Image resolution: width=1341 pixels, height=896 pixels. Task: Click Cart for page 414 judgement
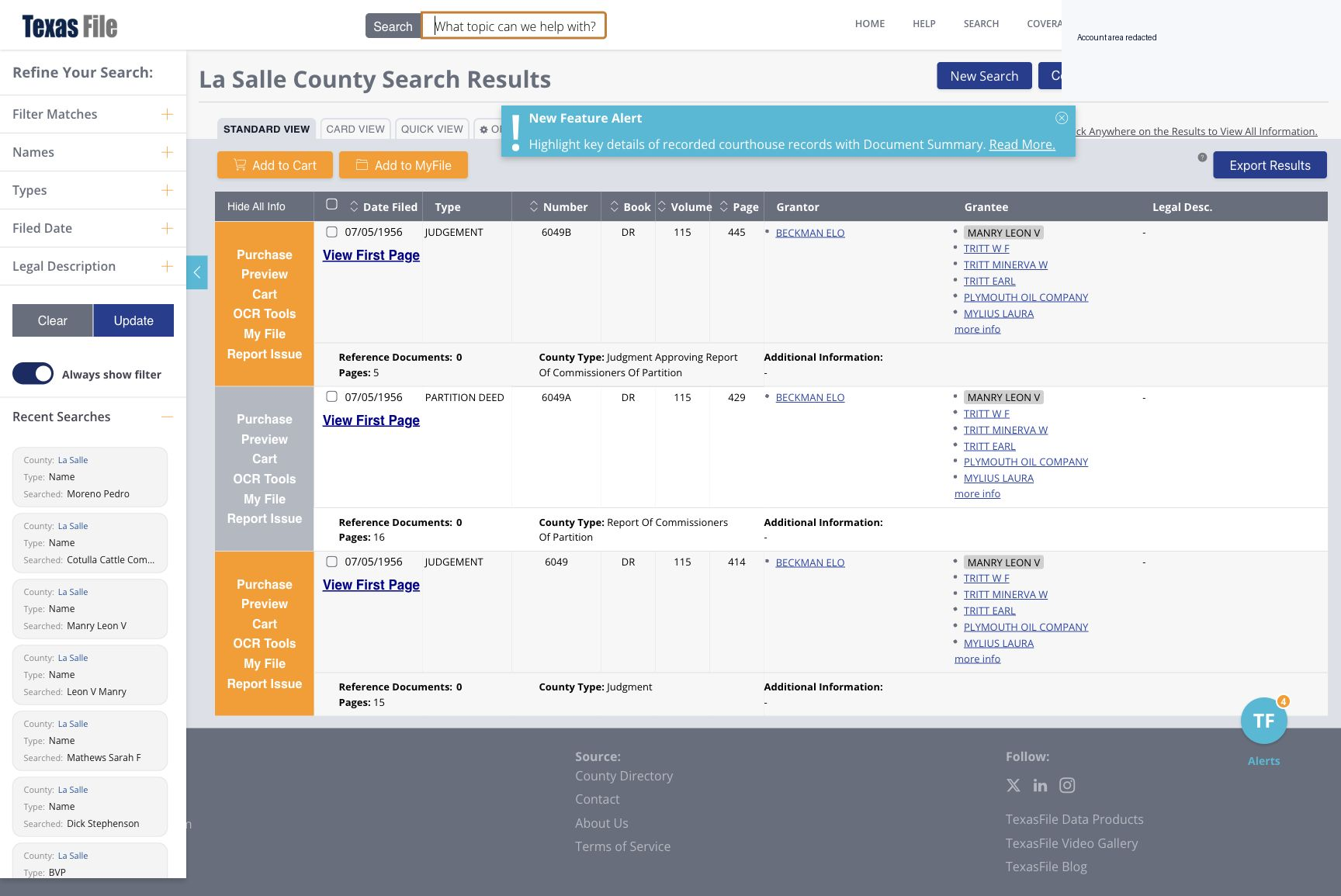265,624
